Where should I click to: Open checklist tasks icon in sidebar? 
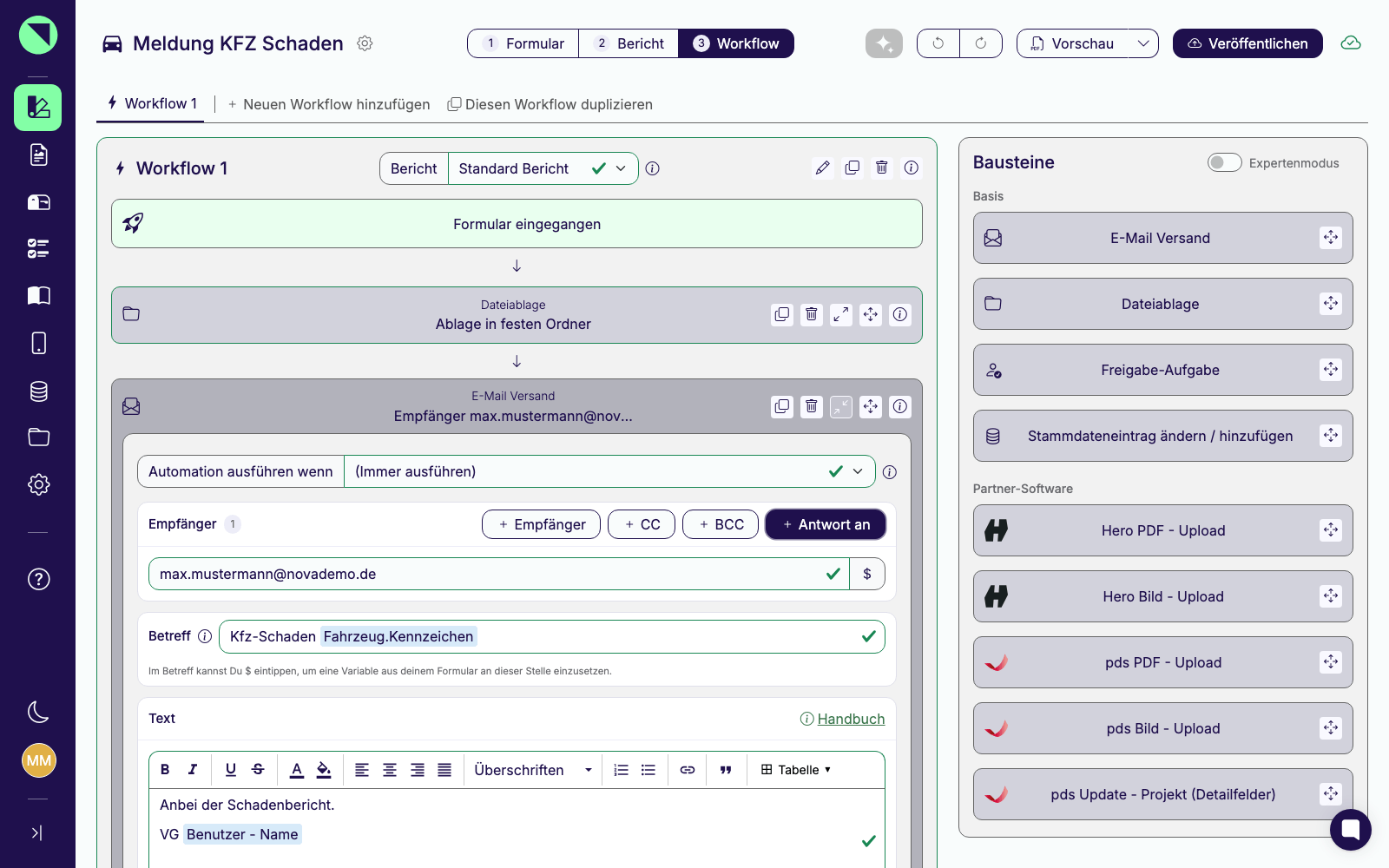(x=38, y=249)
